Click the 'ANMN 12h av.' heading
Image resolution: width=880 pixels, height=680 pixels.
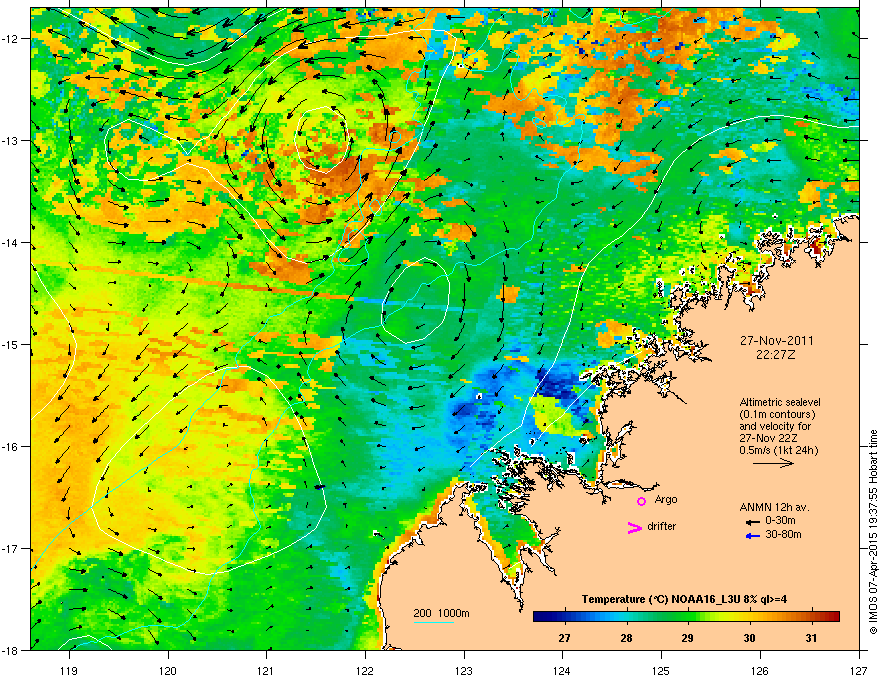[774, 507]
